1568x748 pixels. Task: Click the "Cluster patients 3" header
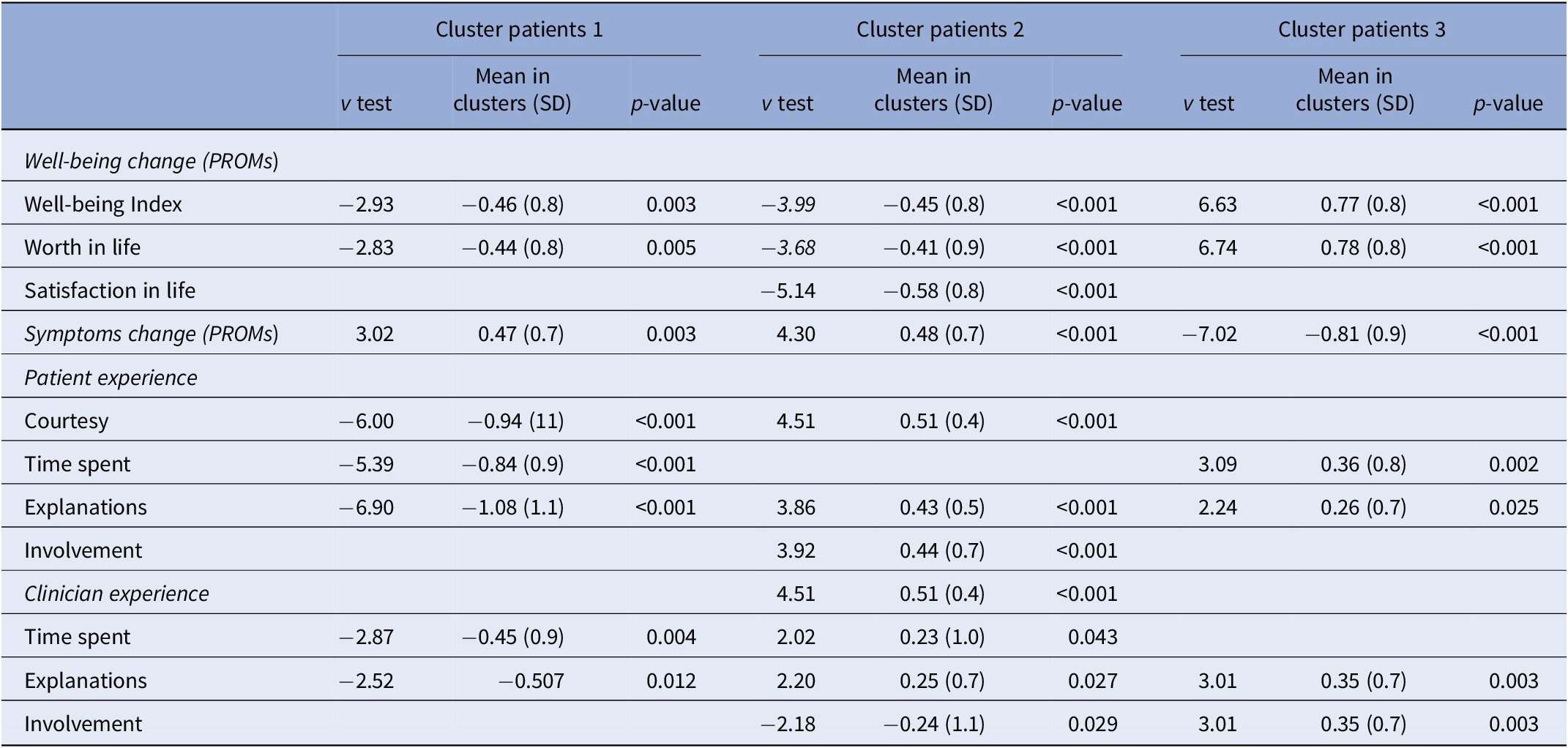click(x=1362, y=29)
